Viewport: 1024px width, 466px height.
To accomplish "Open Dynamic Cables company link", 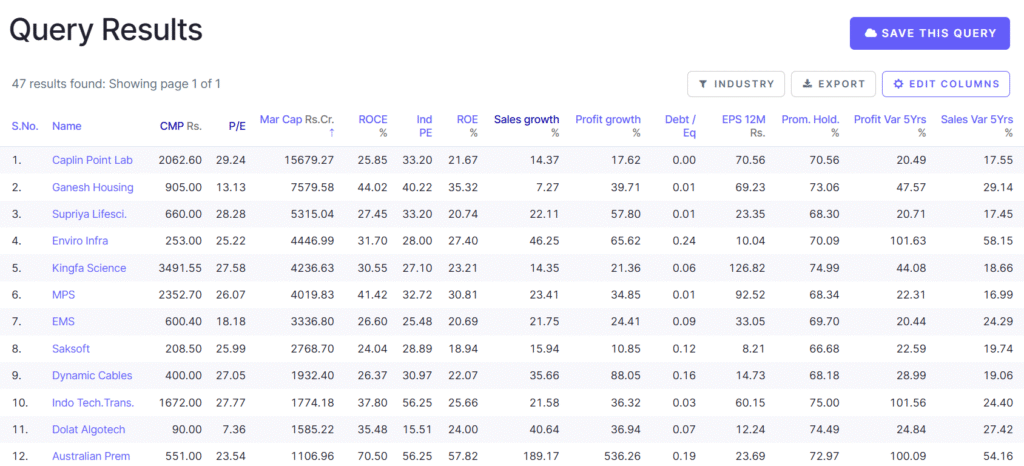I will coord(92,375).
